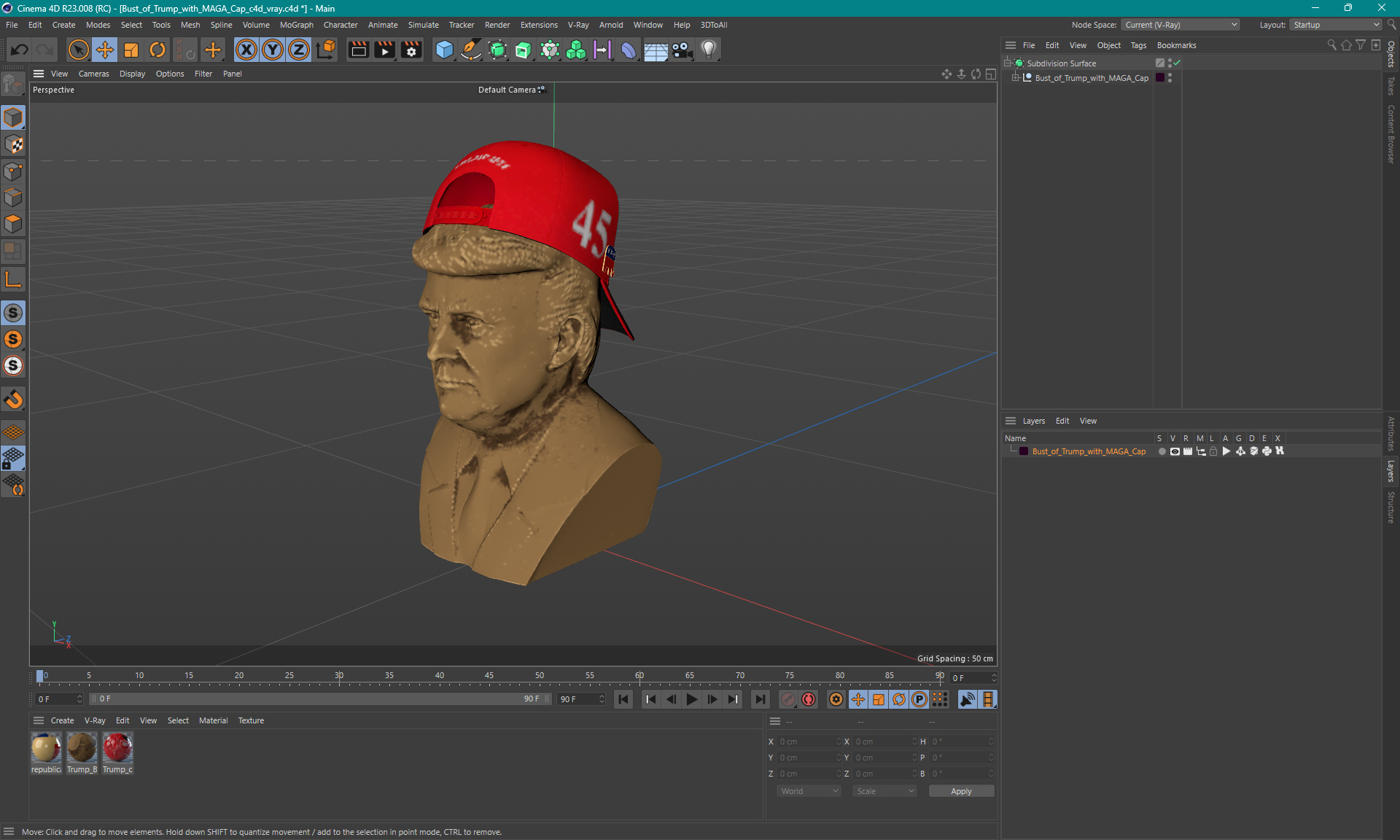Expand the Bust_of_Trump_with_MAGA_Cap object

pyautogui.click(x=1015, y=77)
